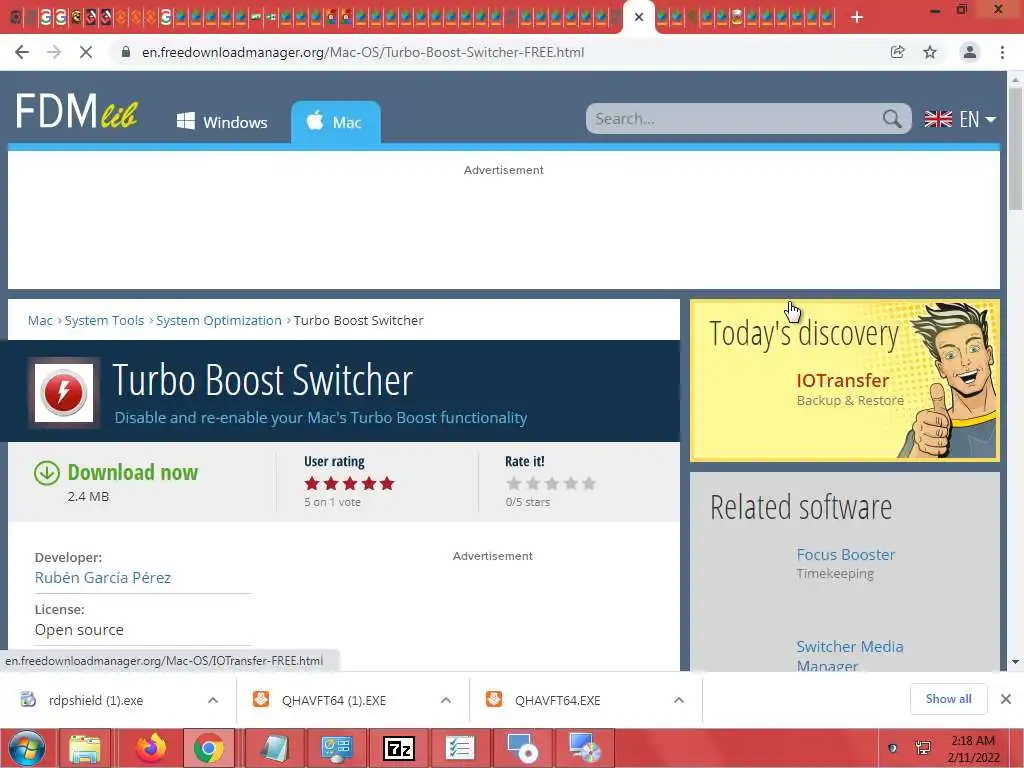The width and height of the screenshot is (1024, 768).
Task: Click the network tray icon
Action: (x=923, y=748)
